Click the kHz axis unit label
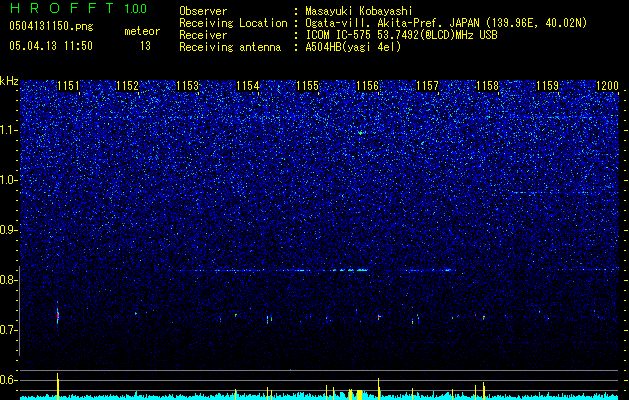 pyautogui.click(x=9, y=81)
